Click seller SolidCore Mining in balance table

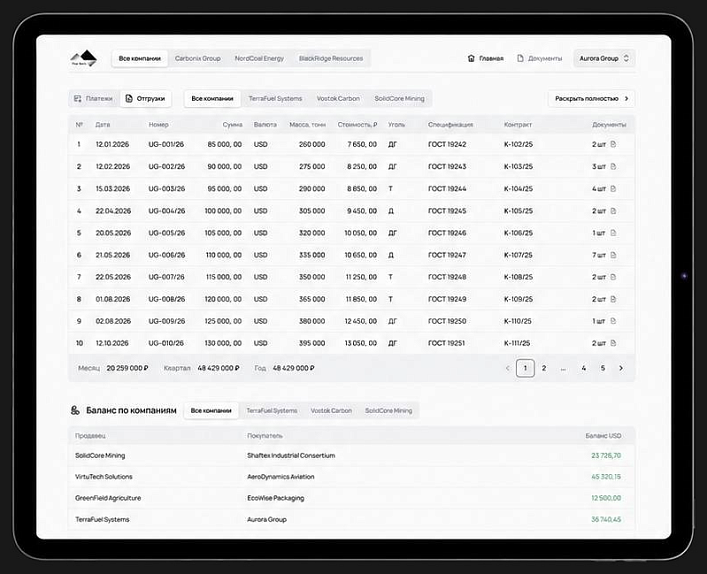click(x=100, y=455)
